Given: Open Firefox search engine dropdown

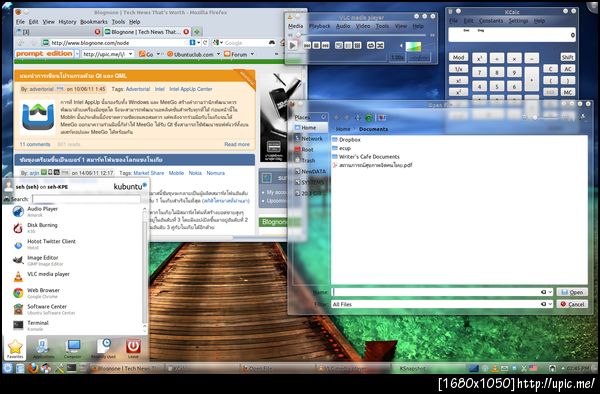Looking at the screenshot, I should coord(217,43).
